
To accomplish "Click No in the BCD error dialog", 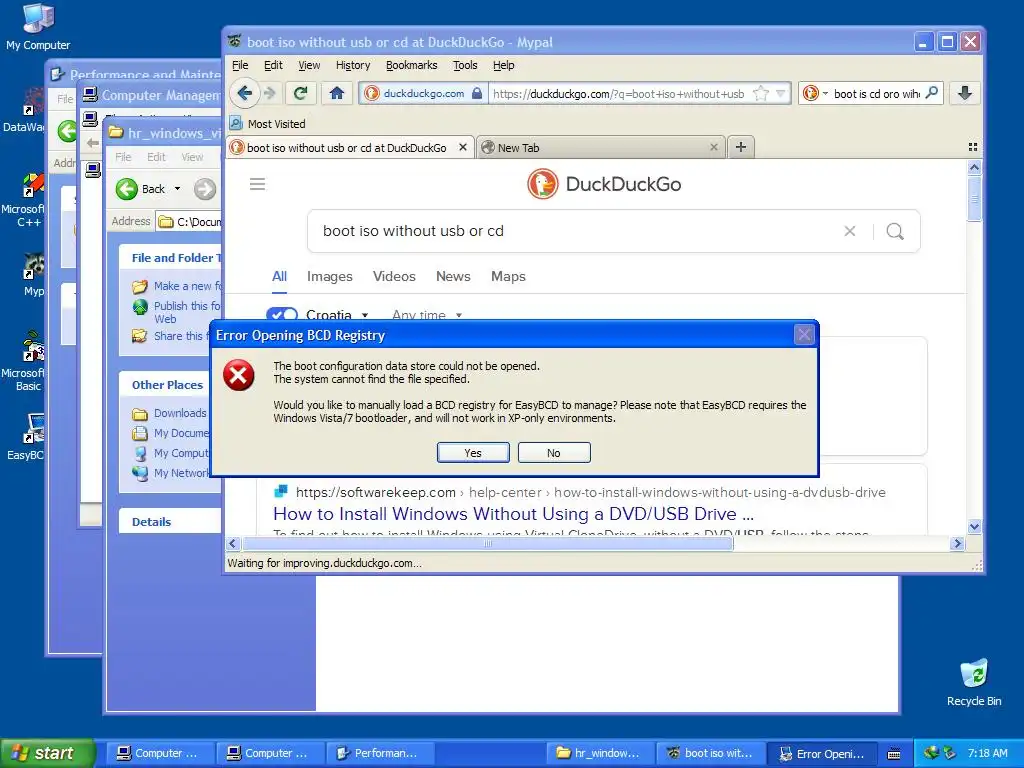I will point(554,453).
